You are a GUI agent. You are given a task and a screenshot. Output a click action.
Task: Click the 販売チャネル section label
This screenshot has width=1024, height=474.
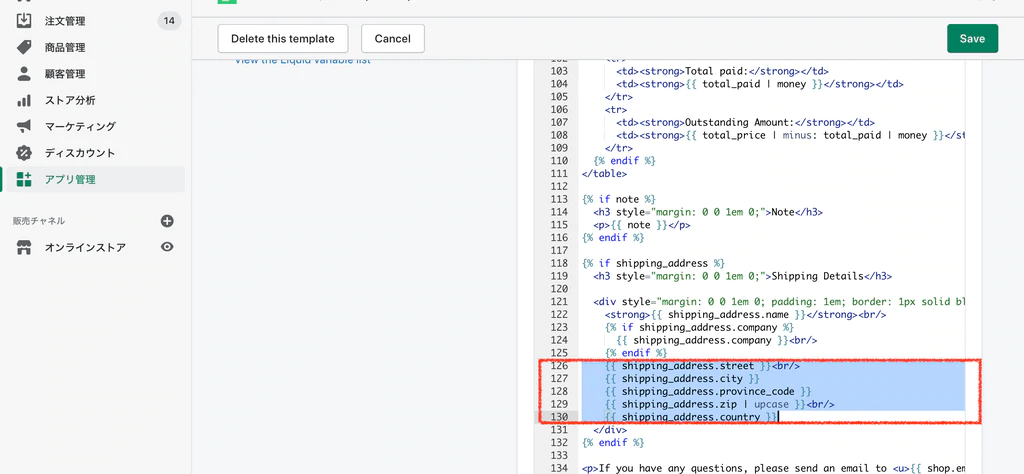point(39,221)
